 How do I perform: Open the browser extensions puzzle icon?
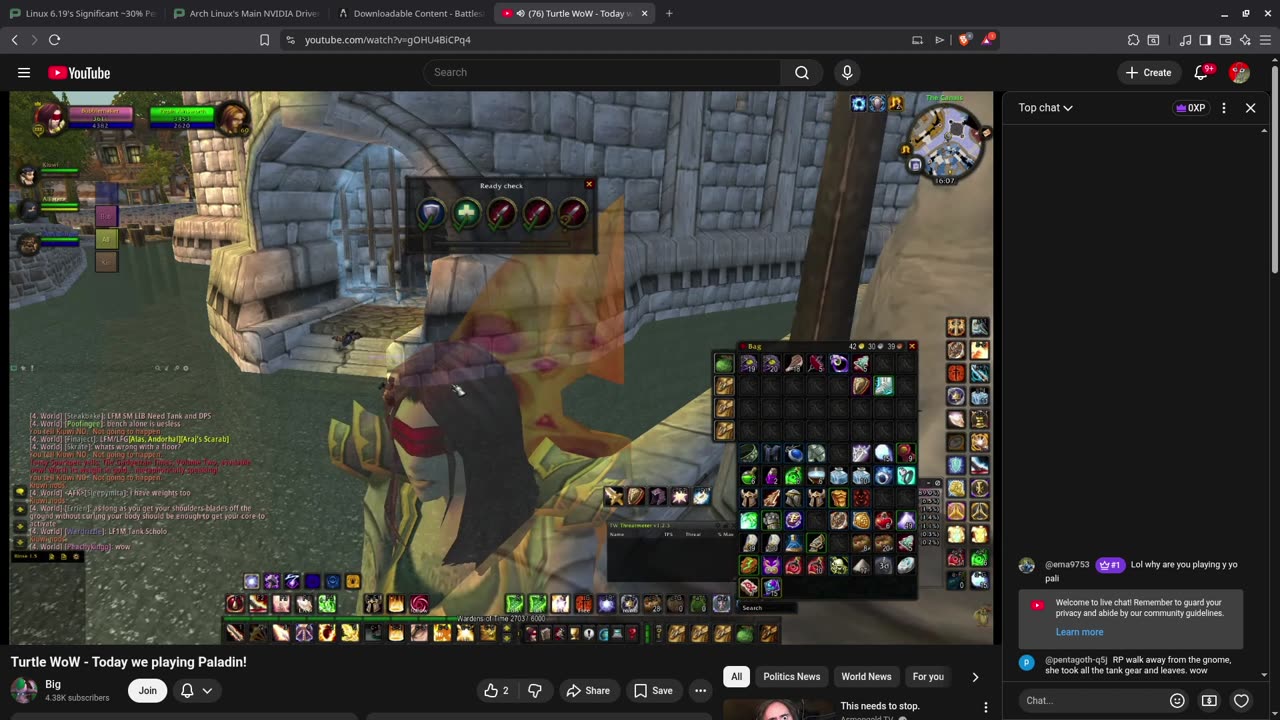[x=1133, y=40]
